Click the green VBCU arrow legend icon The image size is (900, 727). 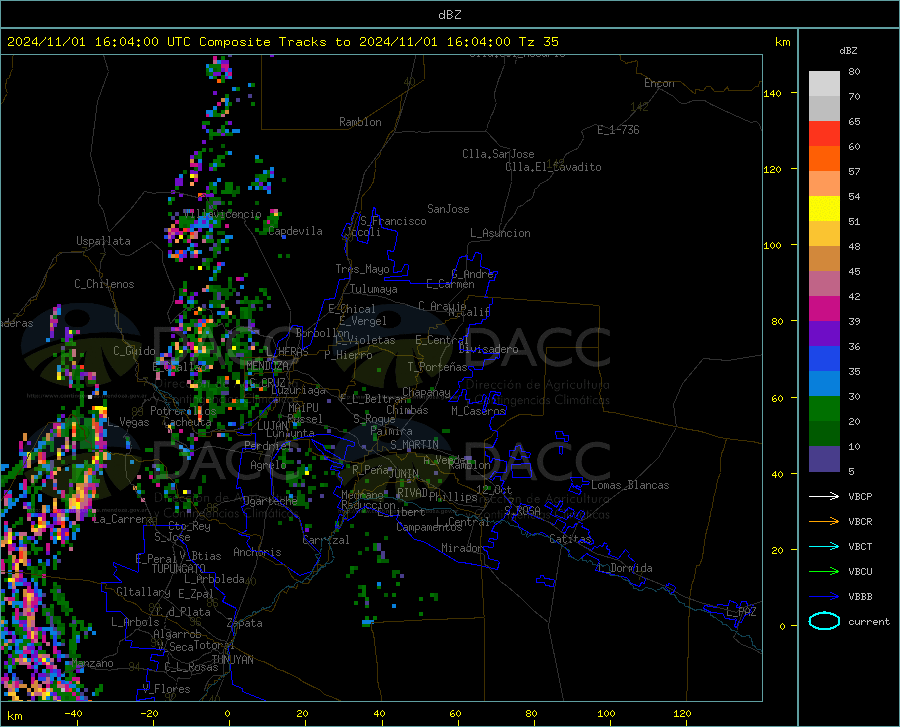(824, 572)
